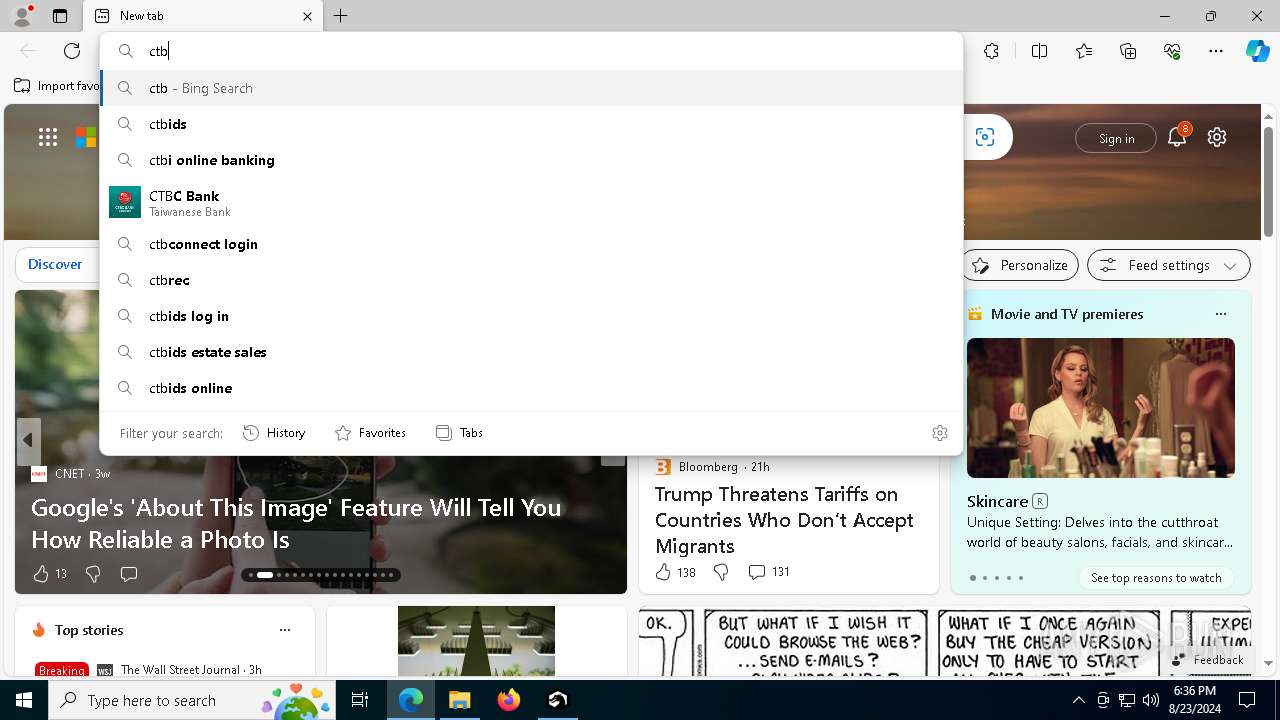Choose 'ctbi online banking' suggestion
1280x720 pixels.
531,160
